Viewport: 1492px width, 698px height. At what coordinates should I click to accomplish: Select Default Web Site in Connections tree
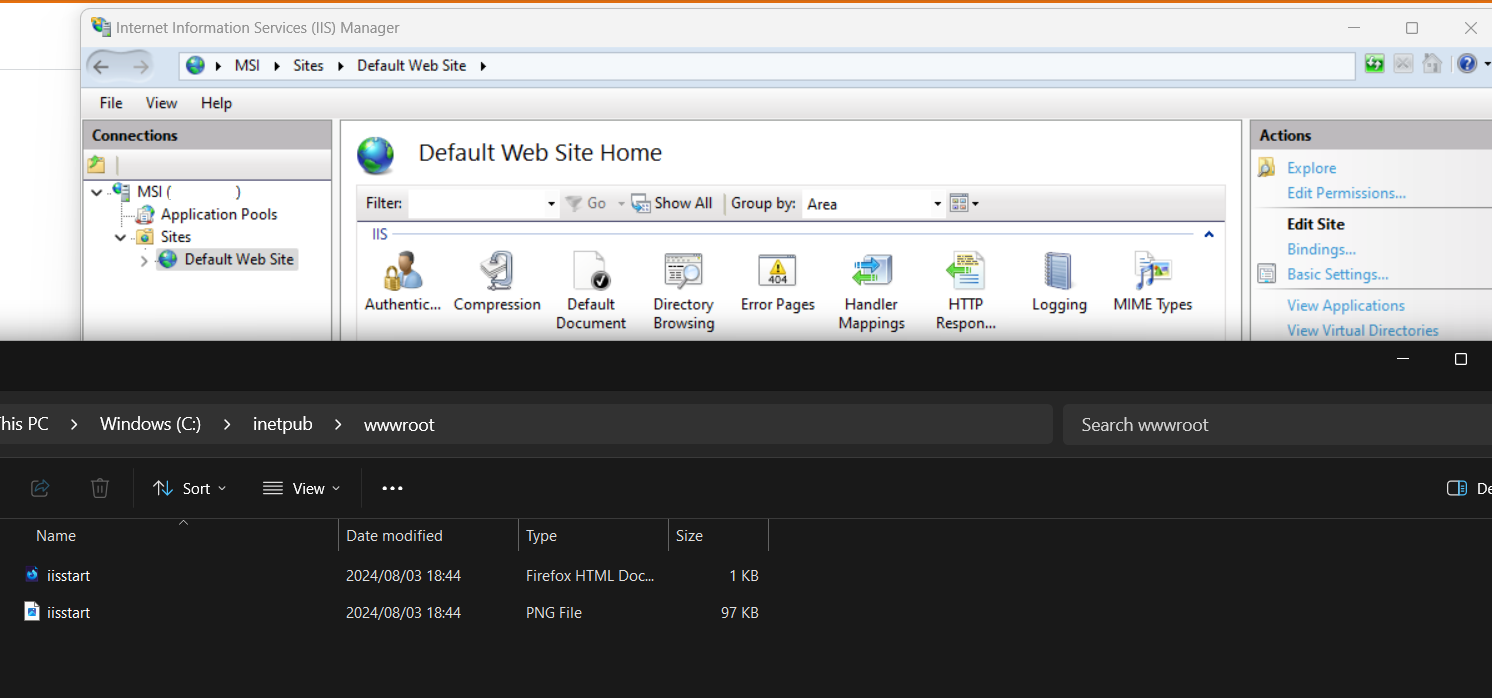[x=239, y=259]
